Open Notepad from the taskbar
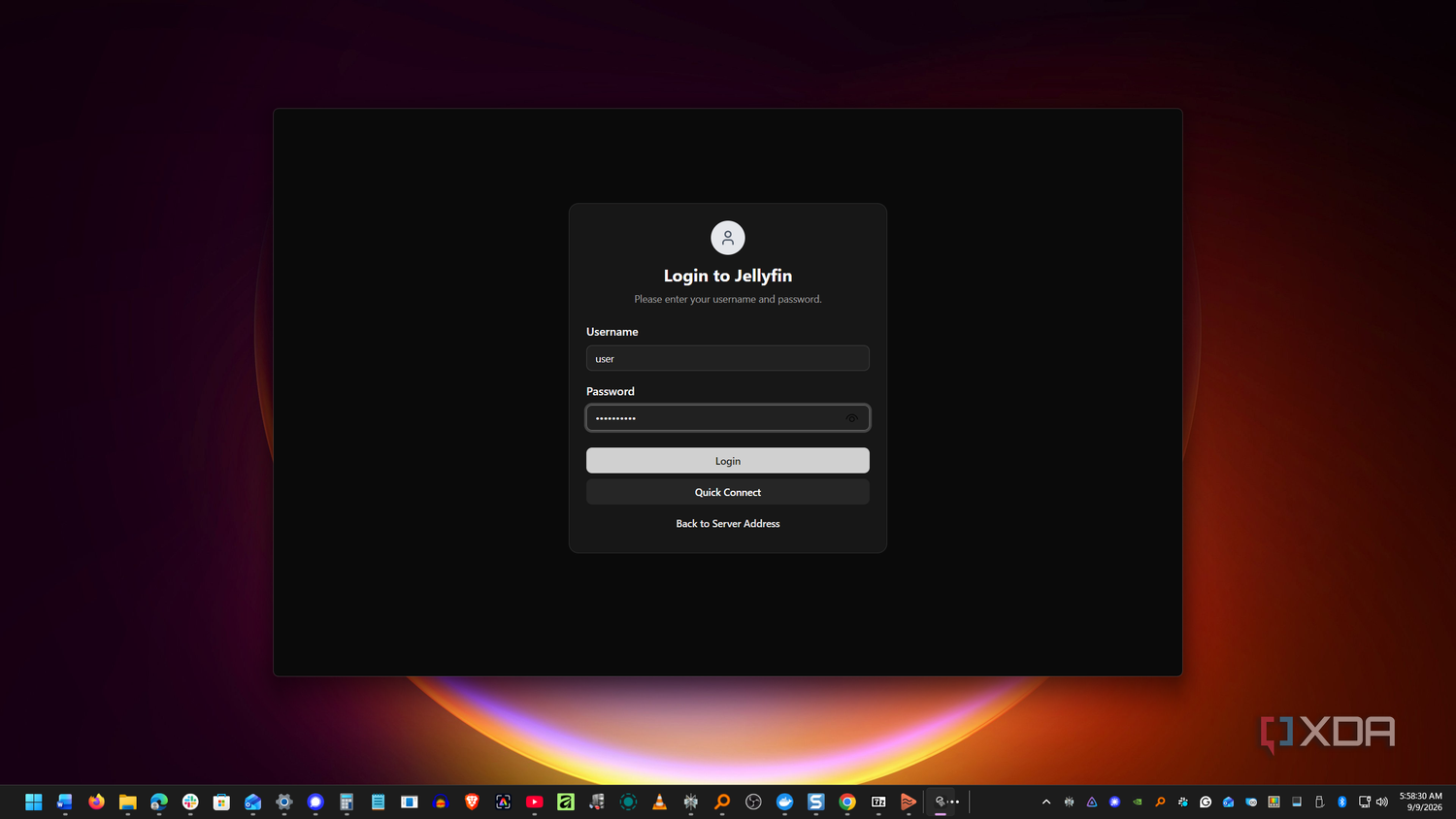 (x=378, y=802)
